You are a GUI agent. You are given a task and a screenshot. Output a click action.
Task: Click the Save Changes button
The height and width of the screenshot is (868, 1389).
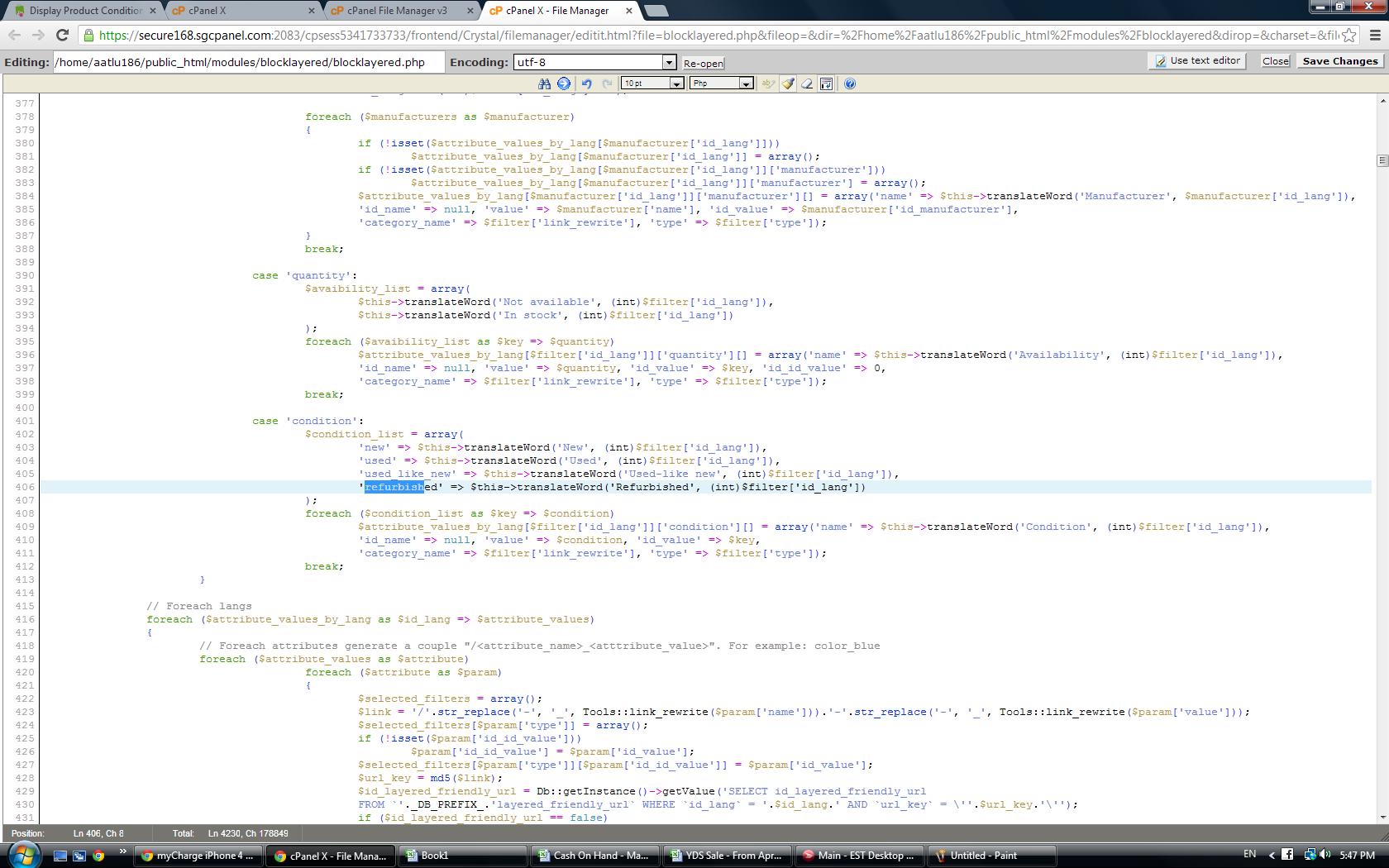click(1339, 61)
